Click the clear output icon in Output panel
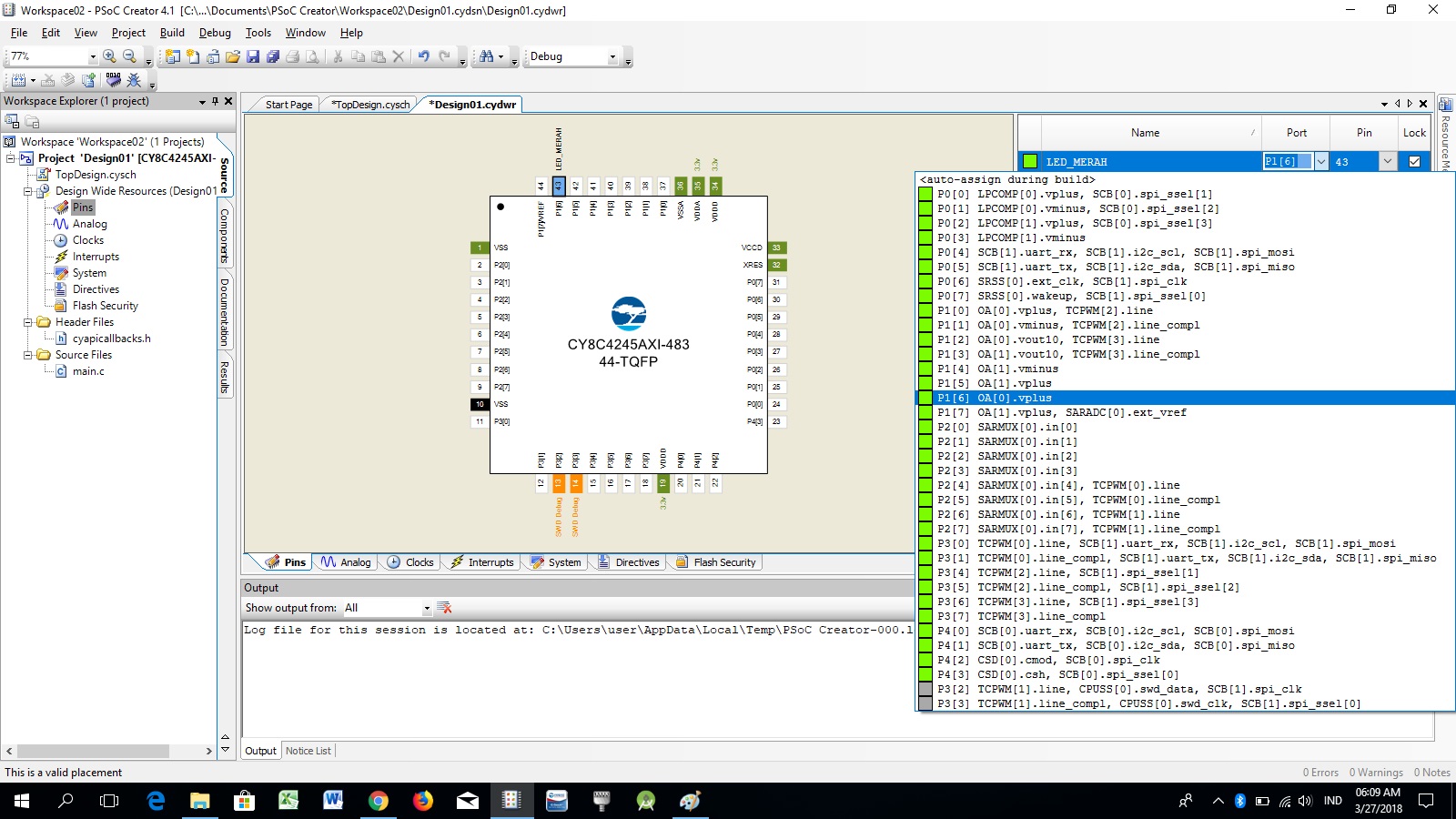This screenshot has height=819, width=1456. (444, 608)
